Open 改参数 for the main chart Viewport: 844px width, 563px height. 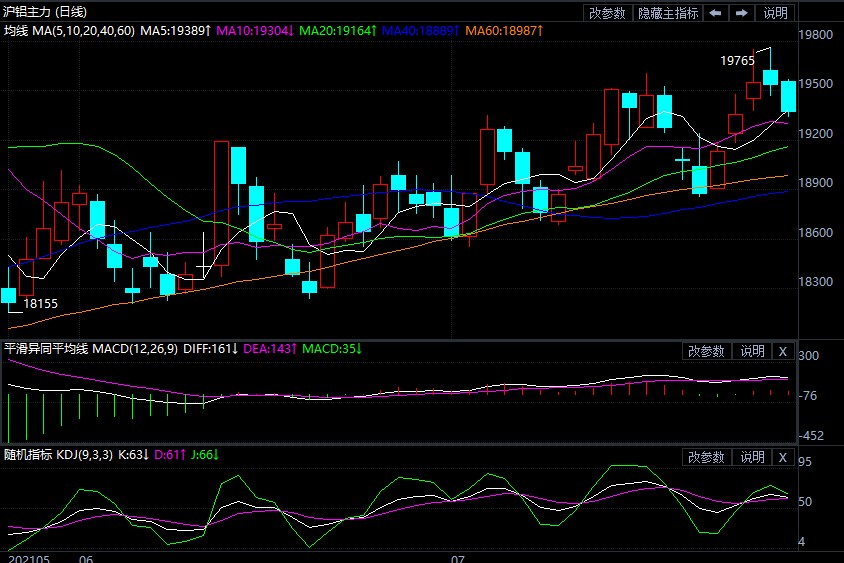tap(607, 13)
